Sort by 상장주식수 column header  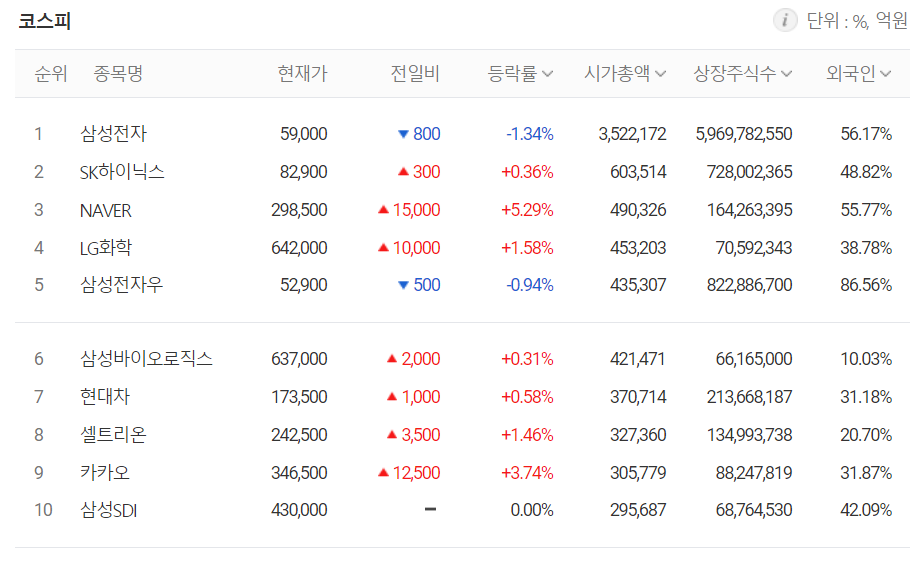[742, 73]
